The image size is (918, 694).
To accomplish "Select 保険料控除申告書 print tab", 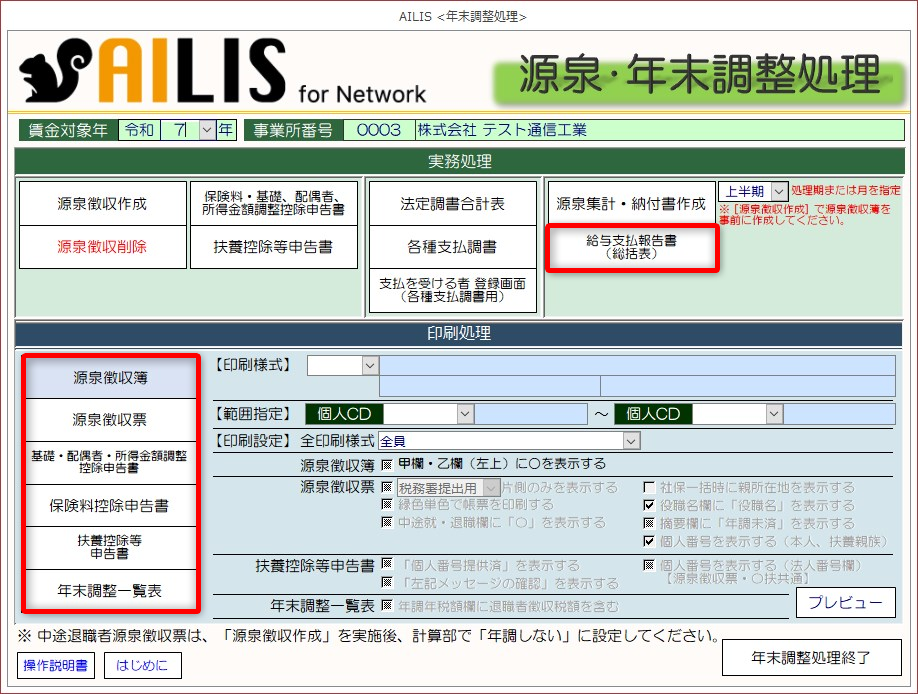I will click(x=111, y=505).
